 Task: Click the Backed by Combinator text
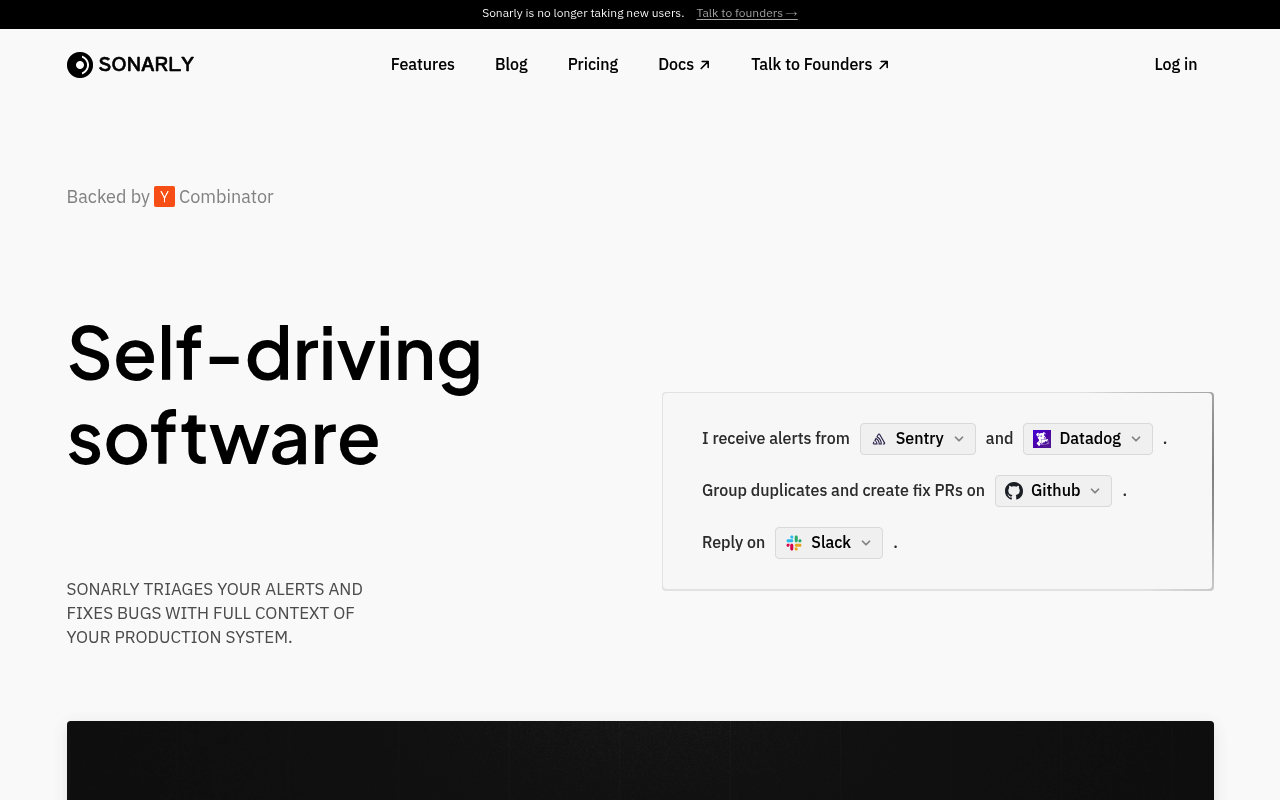click(170, 197)
